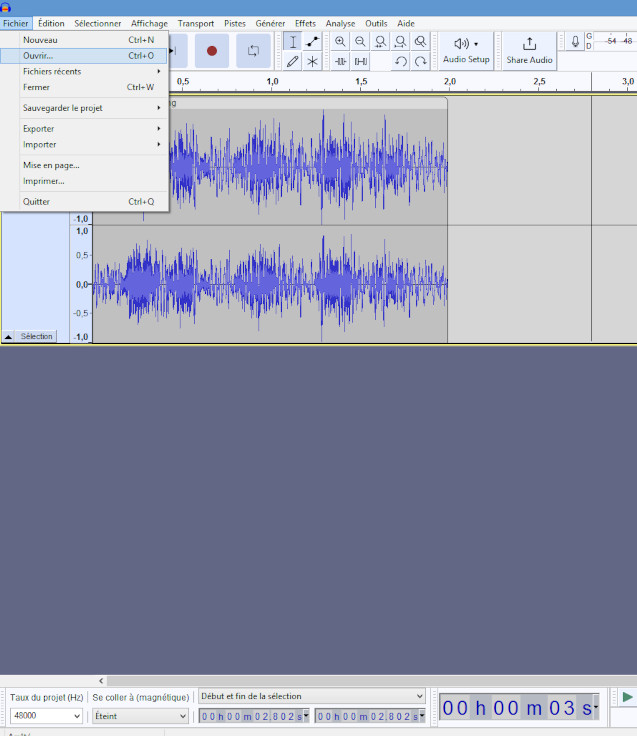
Task: Click the microphone record meter icon
Action: pyautogui.click(x=575, y=42)
